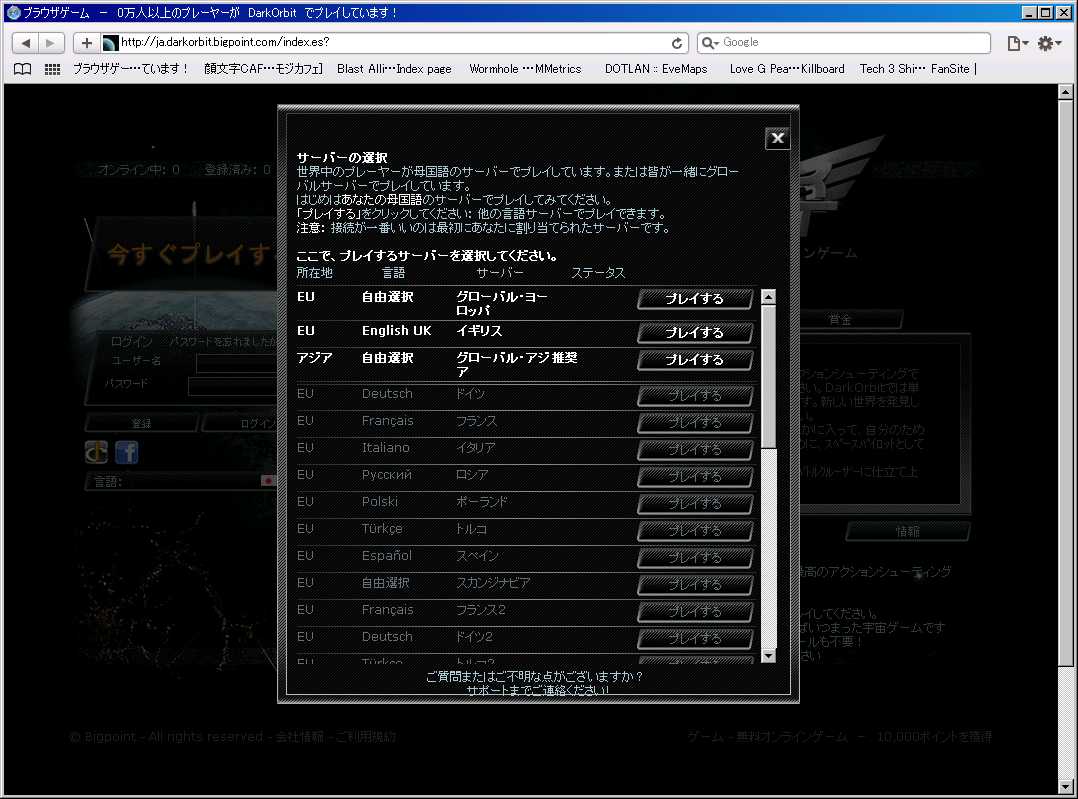Image resolution: width=1078 pixels, height=799 pixels.
Task: Click the page scrollbar down arrow
Action: [1066, 786]
